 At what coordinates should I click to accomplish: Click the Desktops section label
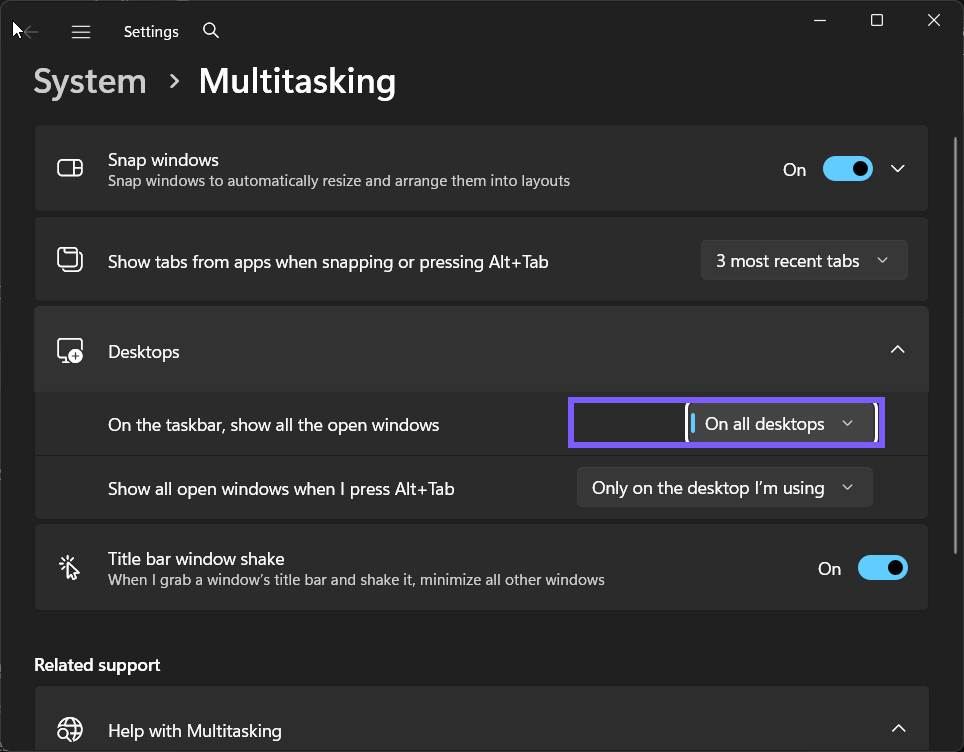tap(144, 352)
